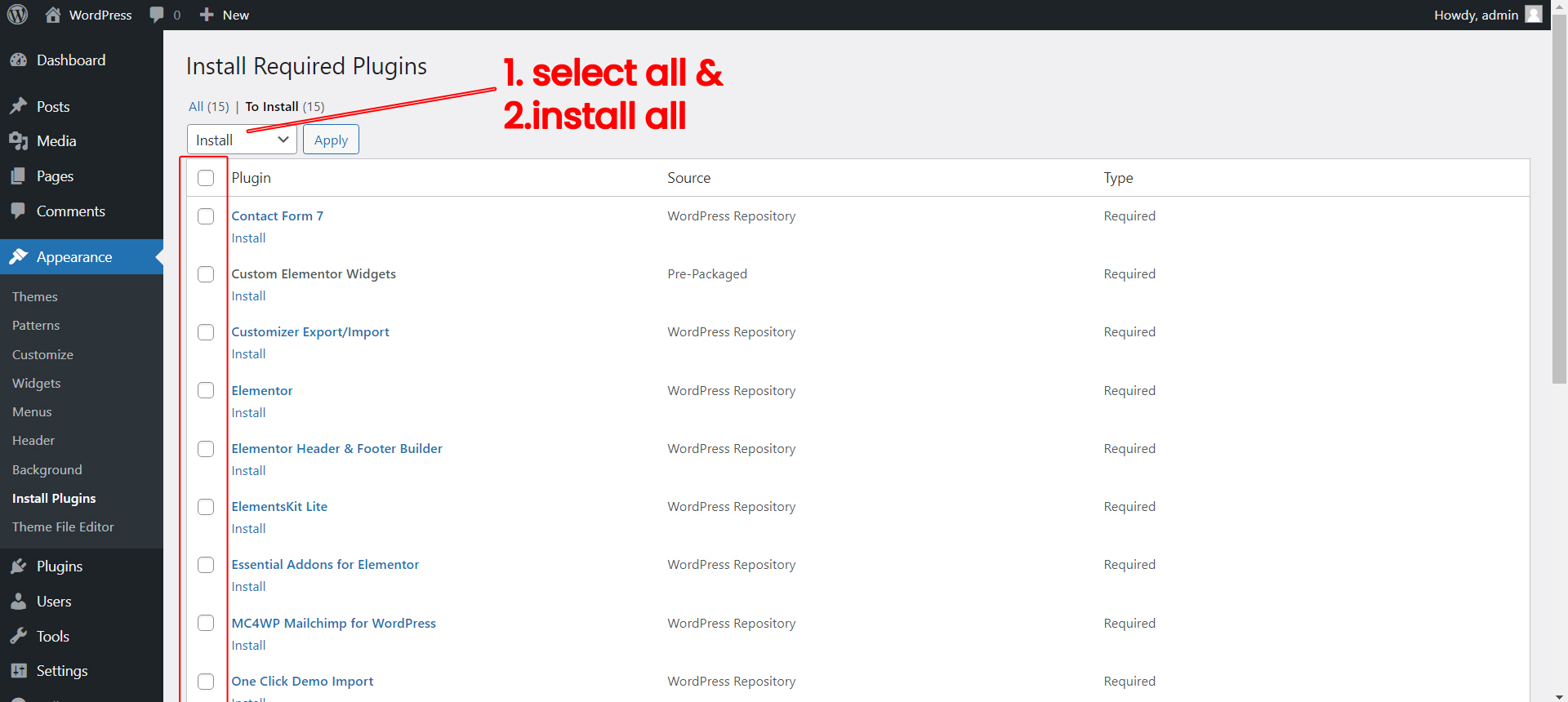1568x702 pixels.
Task: Open Essential Addons for Elementor link
Action: click(325, 565)
